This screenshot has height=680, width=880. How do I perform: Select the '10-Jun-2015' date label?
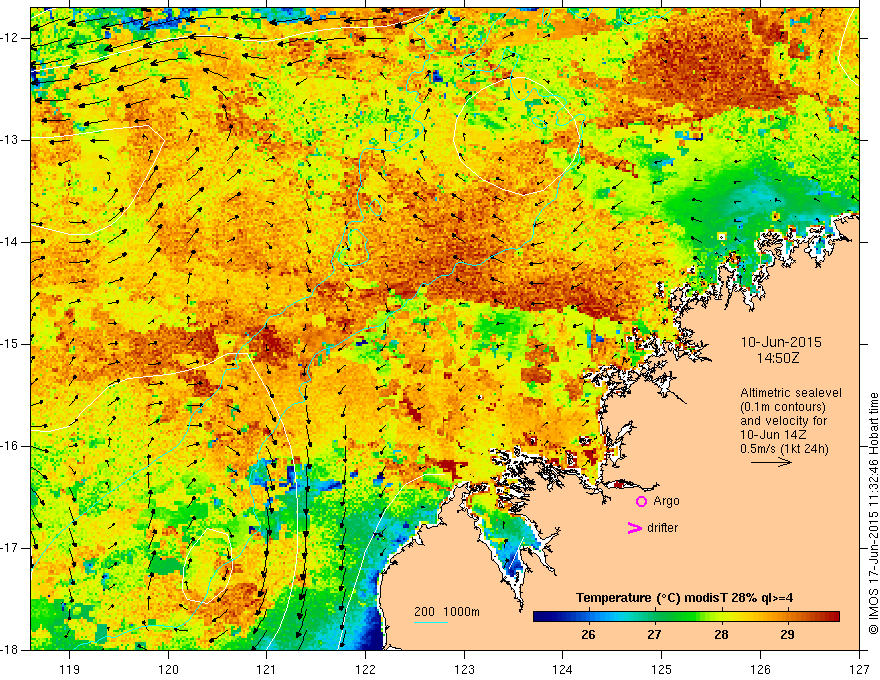[781, 342]
